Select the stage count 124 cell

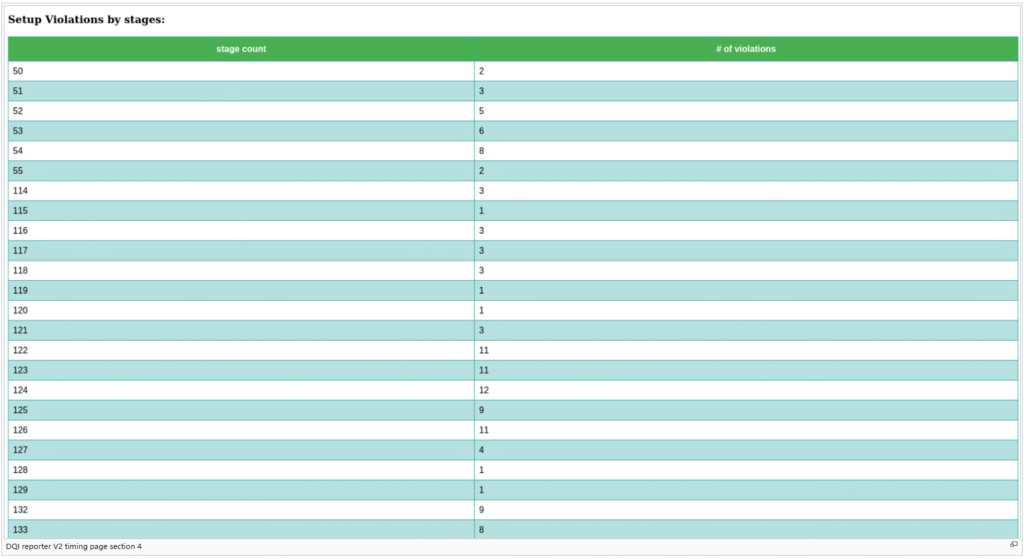point(241,390)
